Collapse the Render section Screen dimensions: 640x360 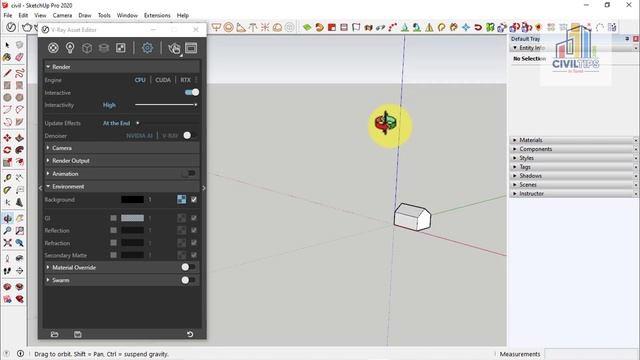(122, 67)
